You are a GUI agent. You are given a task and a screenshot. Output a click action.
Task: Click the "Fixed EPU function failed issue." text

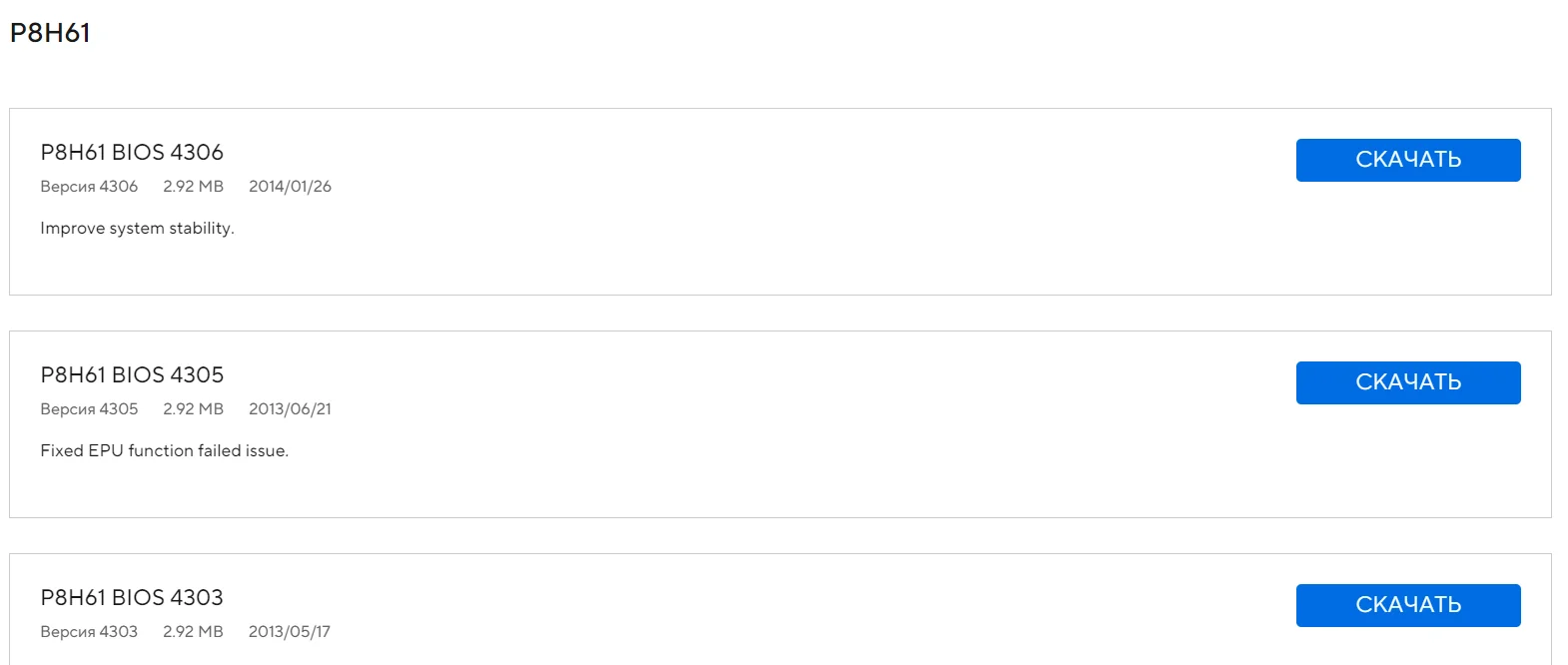pos(164,451)
